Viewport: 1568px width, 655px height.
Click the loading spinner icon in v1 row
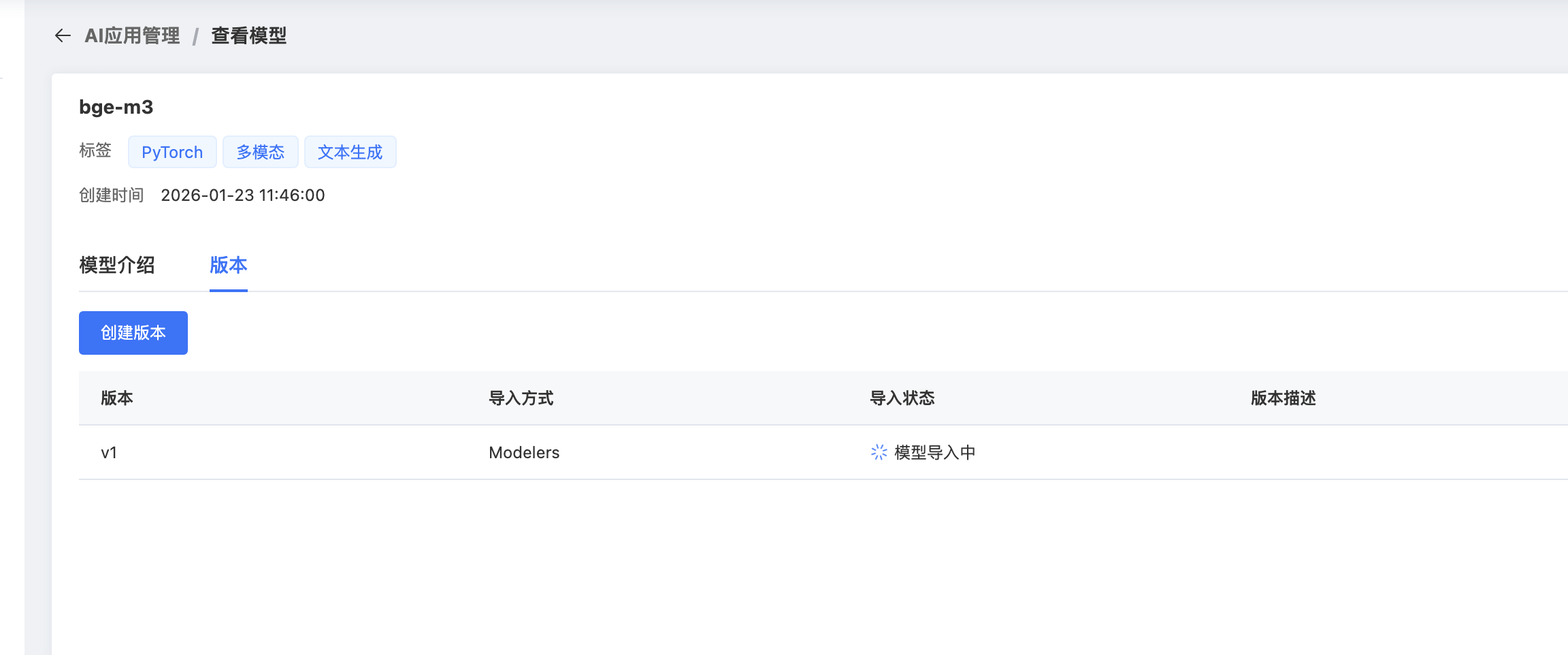[x=879, y=452]
